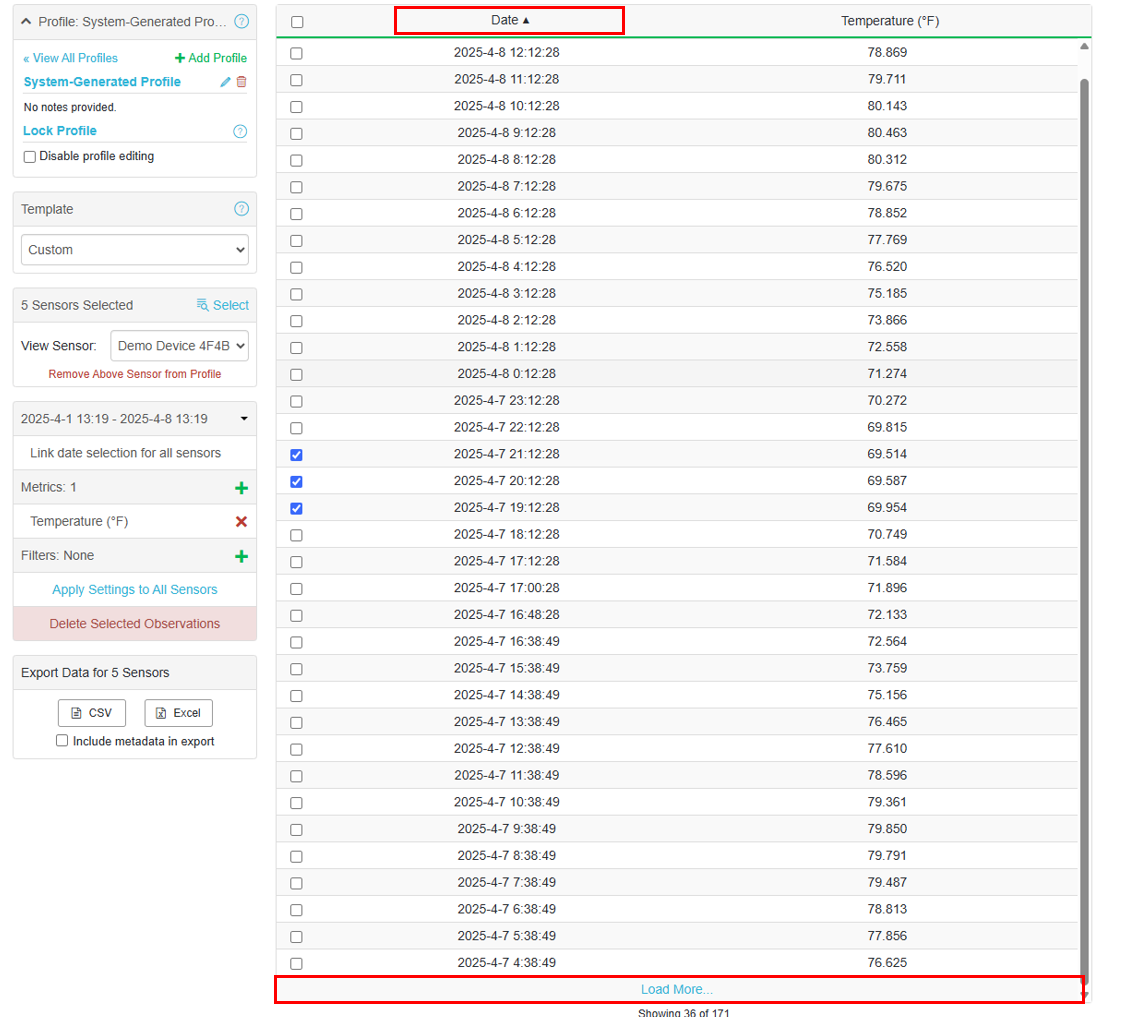
Task: Open the View Sensor device dropdown
Action: [x=179, y=346]
